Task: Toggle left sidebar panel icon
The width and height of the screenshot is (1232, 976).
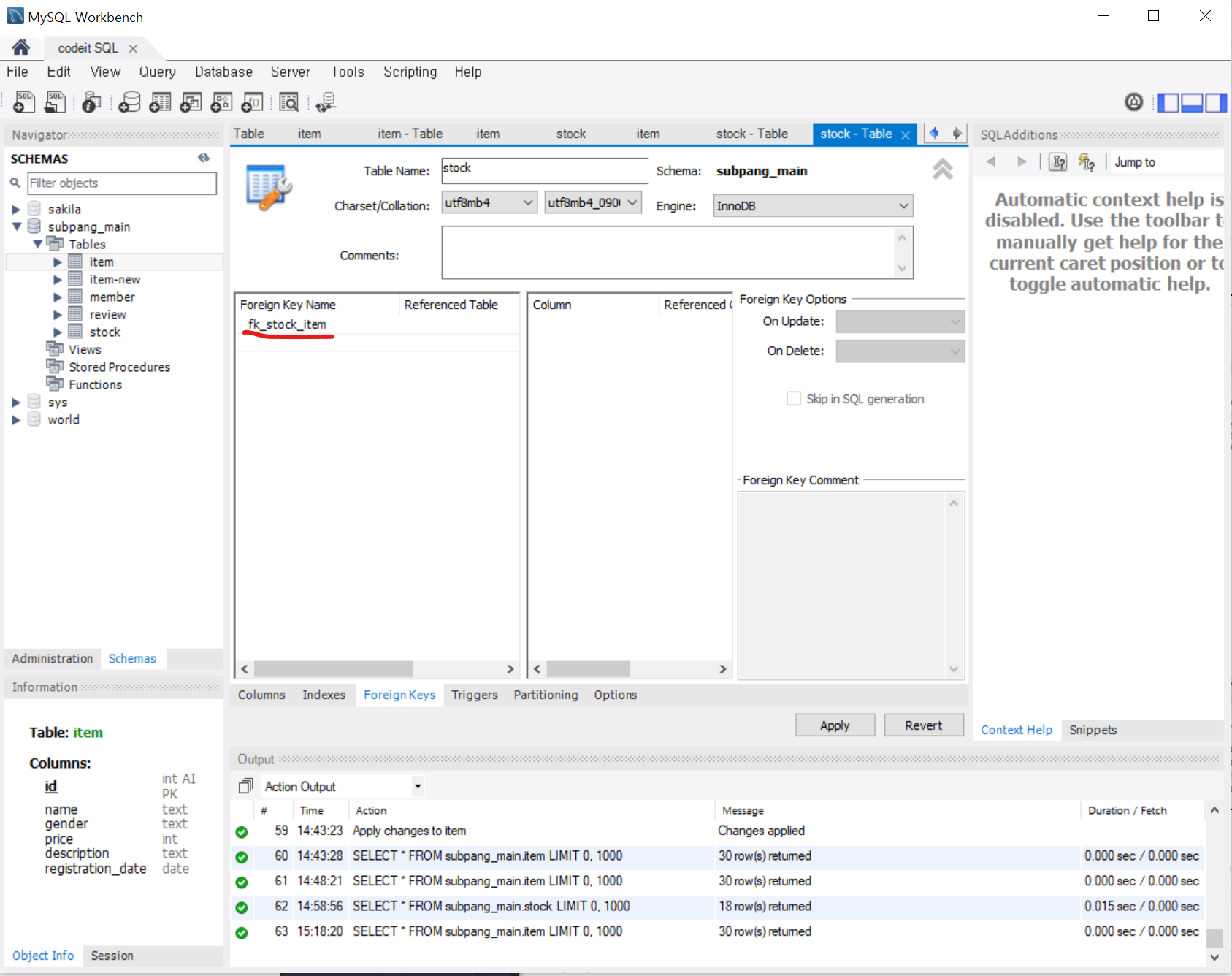Action: coord(1168,103)
